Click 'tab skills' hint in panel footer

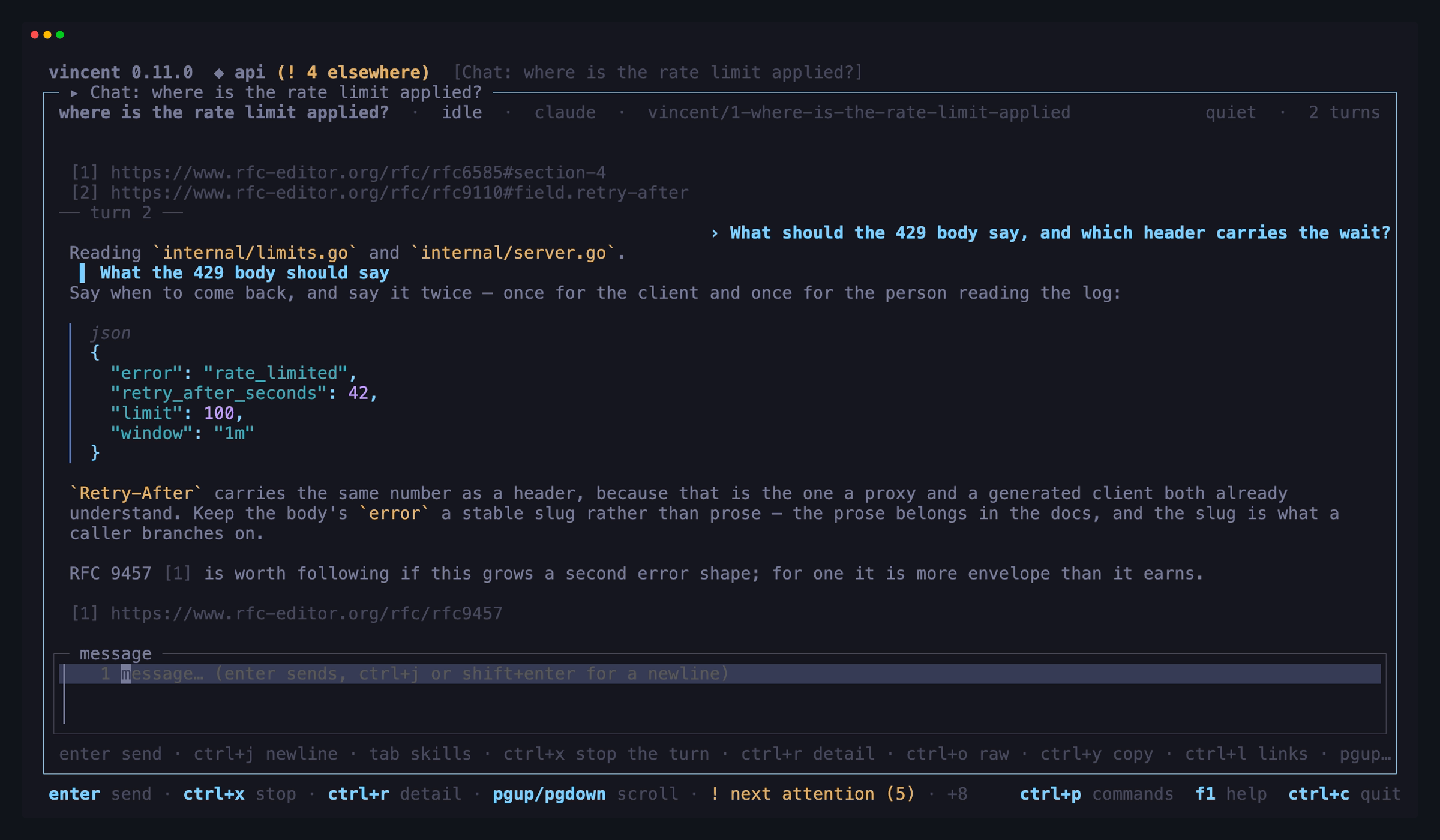click(420, 754)
